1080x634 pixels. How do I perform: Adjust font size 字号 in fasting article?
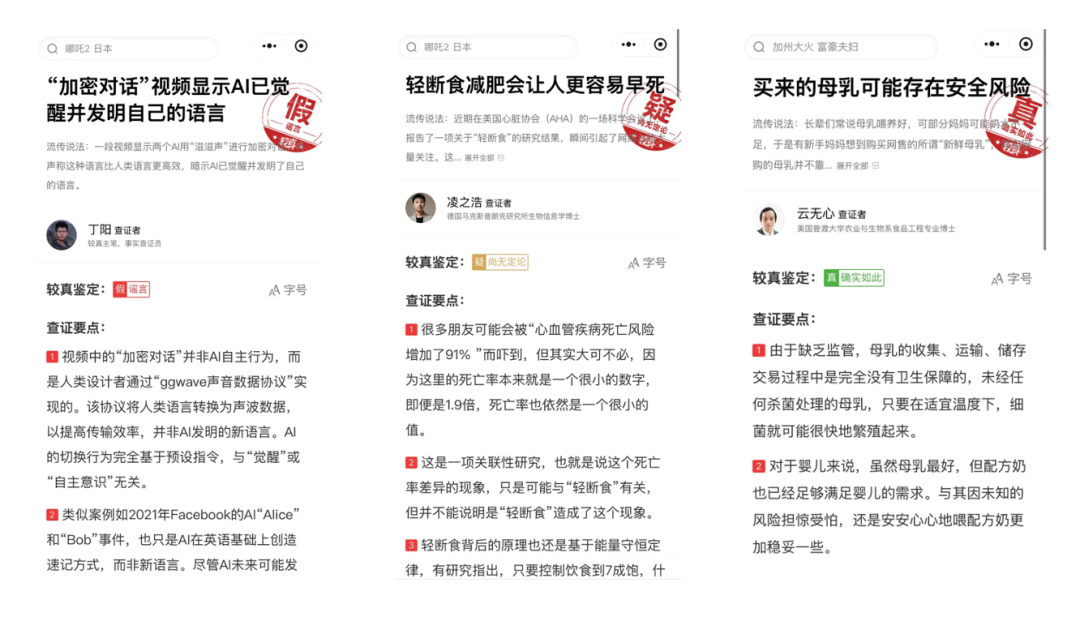(647, 263)
